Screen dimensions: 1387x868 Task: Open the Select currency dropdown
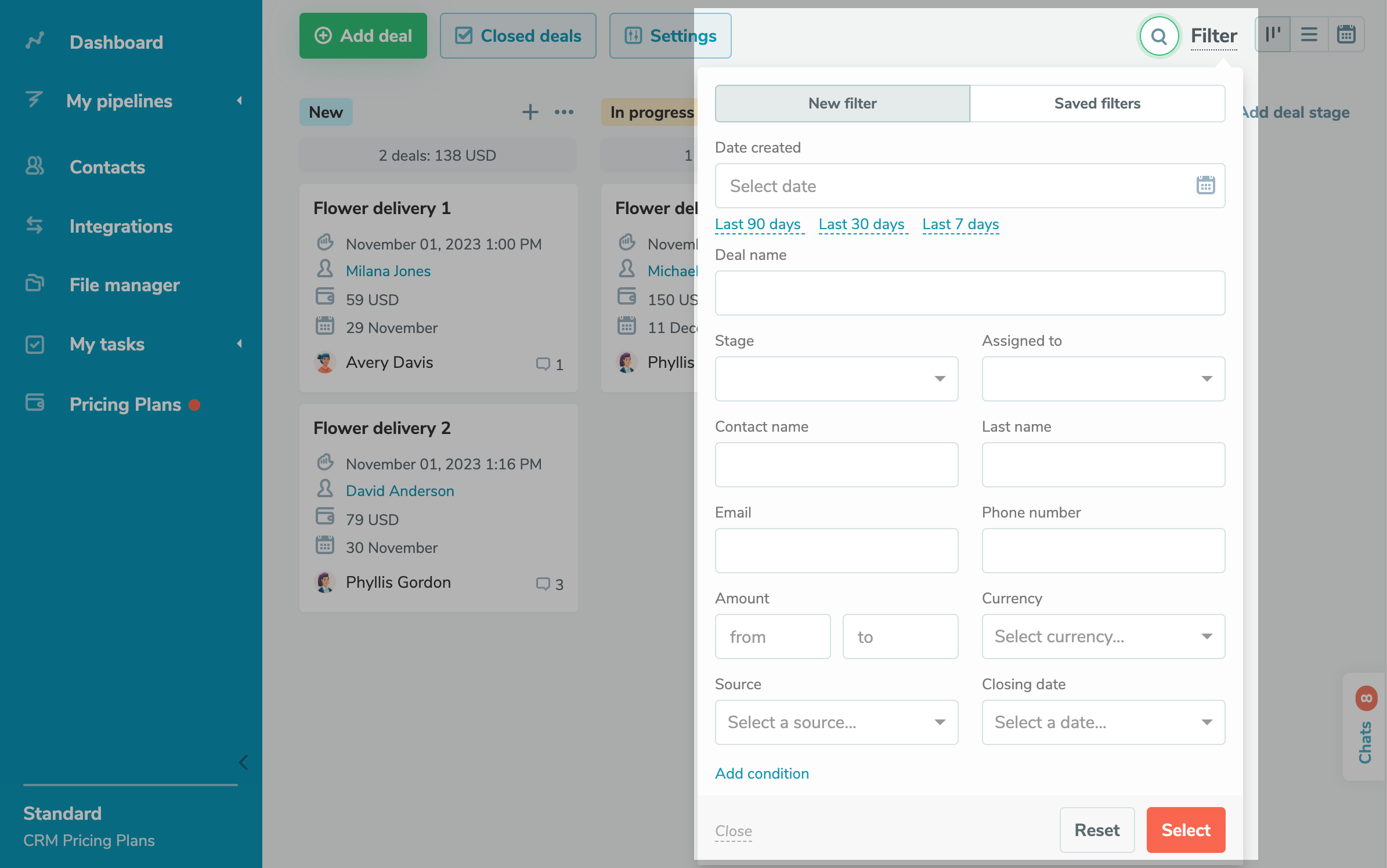pyautogui.click(x=1103, y=636)
